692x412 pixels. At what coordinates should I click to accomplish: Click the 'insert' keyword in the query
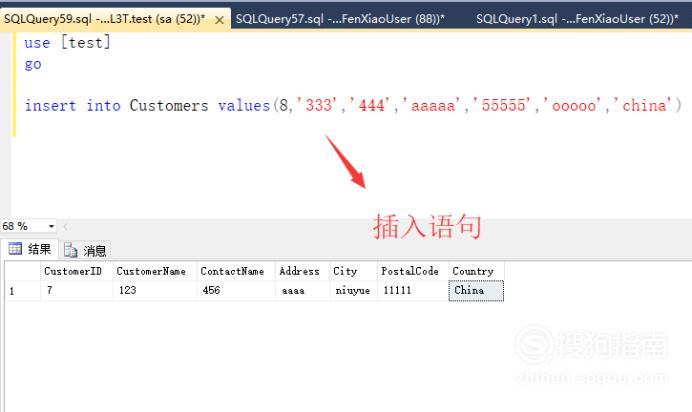pos(50,105)
